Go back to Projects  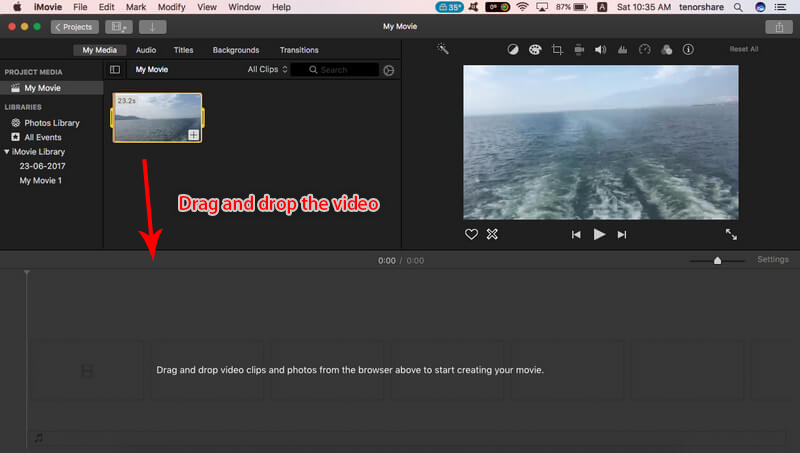coord(74,27)
